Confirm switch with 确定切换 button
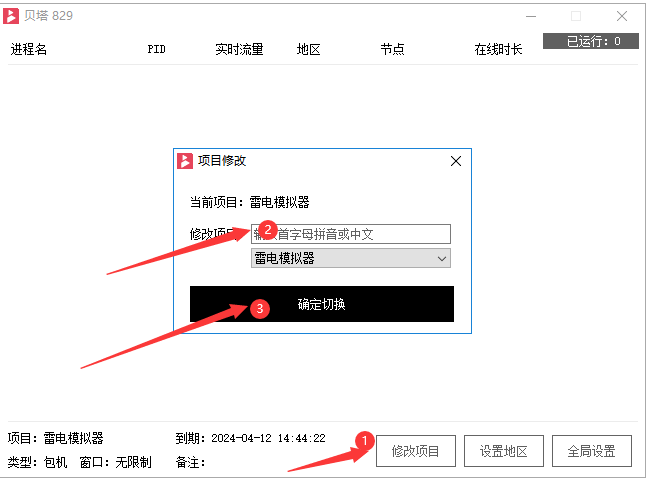The image size is (649, 480). (x=322, y=304)
